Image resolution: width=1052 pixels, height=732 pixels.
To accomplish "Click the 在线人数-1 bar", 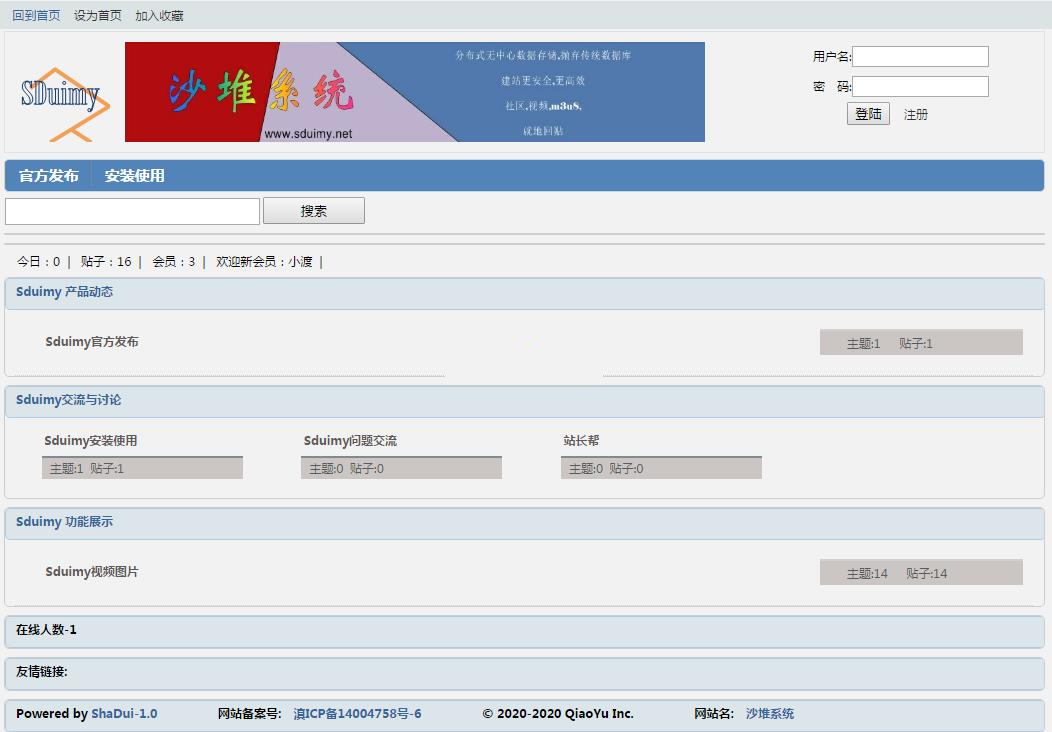I will [525, 631].
